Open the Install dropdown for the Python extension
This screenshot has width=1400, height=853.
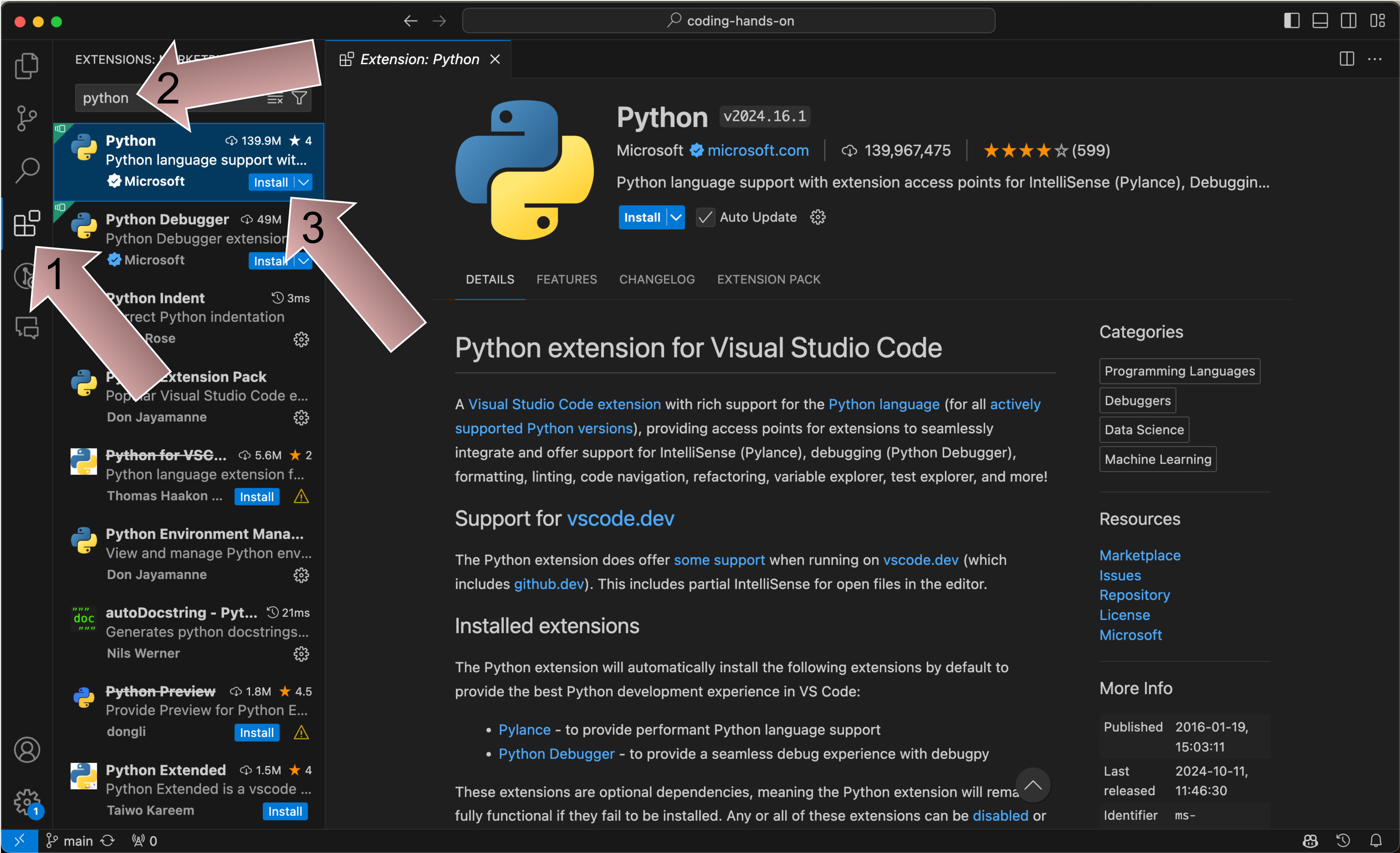303,182
